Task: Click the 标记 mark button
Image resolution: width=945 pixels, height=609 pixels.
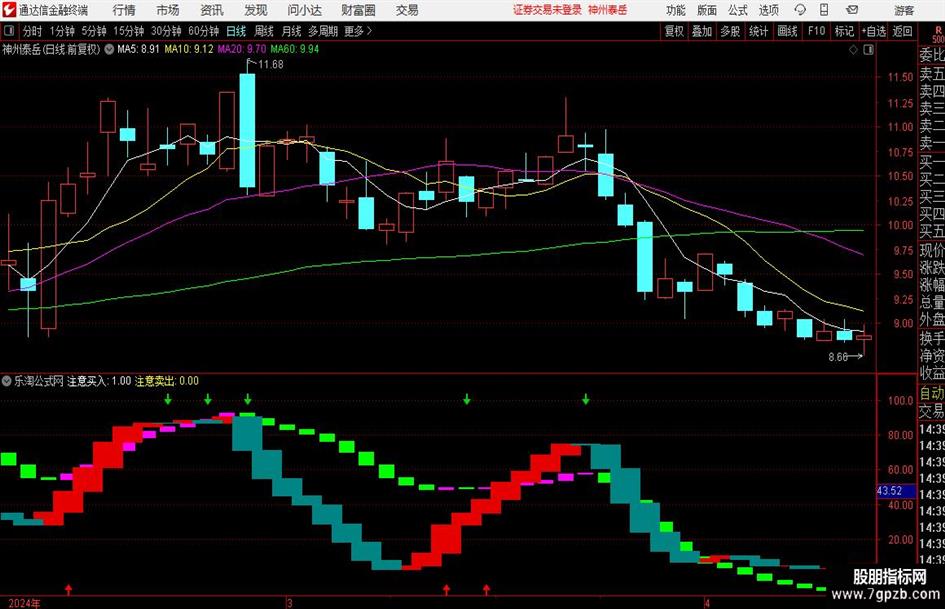Action: pyautogui.click(x=844, y=31)
